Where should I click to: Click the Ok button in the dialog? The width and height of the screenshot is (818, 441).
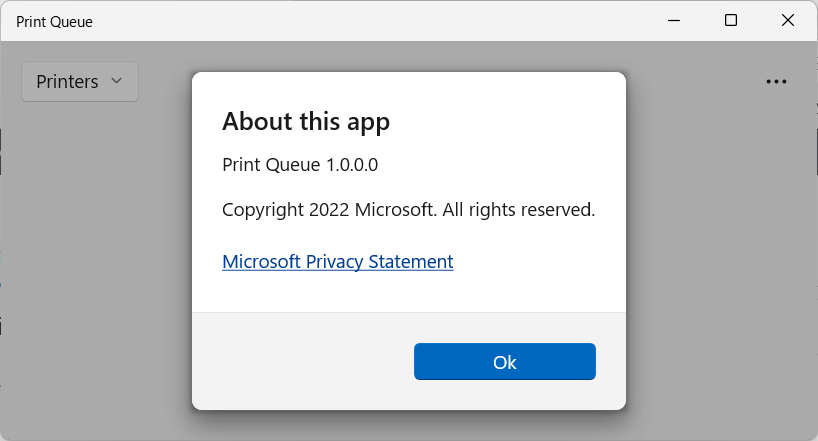point(504,362)
